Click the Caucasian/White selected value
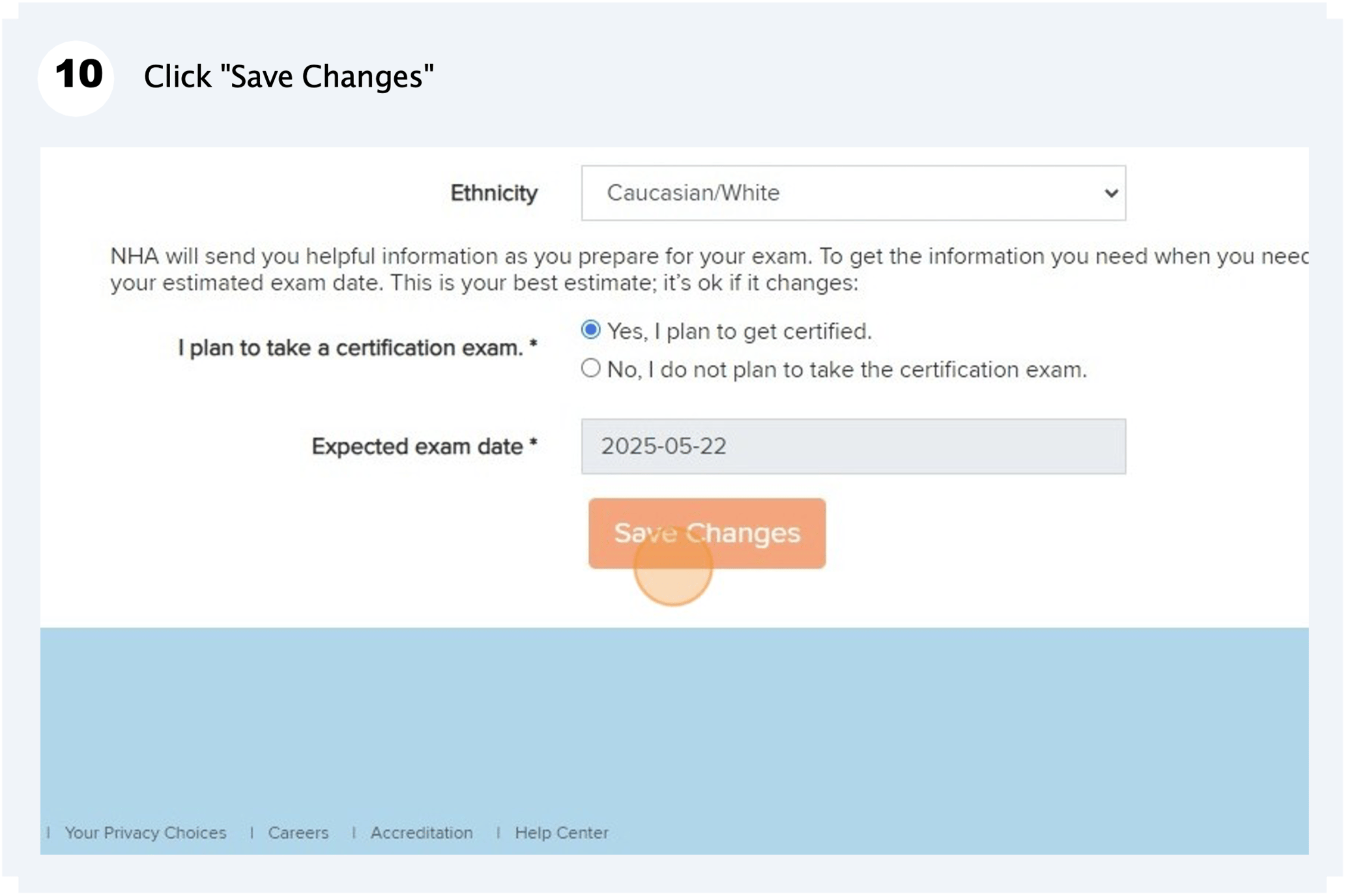 pyautogui.click(x=693, y=193)
